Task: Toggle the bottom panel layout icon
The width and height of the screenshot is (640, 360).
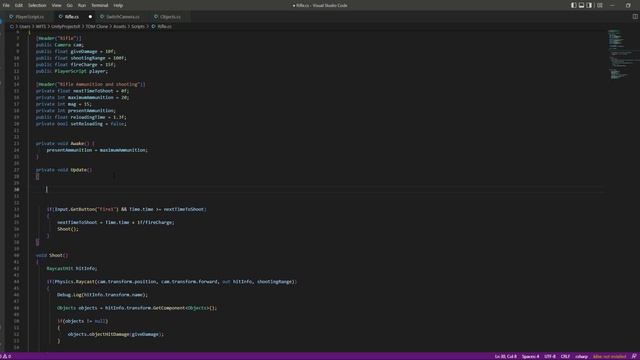Action: pos(581,5)
